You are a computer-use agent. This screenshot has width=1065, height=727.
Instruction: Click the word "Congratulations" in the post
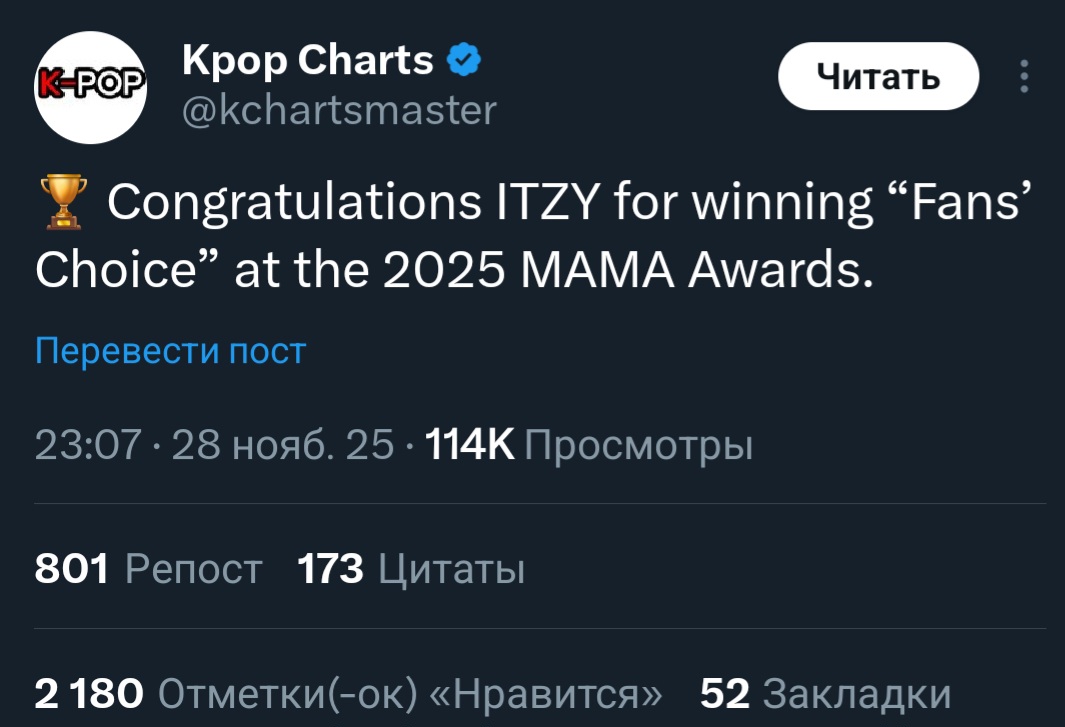[294, 204]
